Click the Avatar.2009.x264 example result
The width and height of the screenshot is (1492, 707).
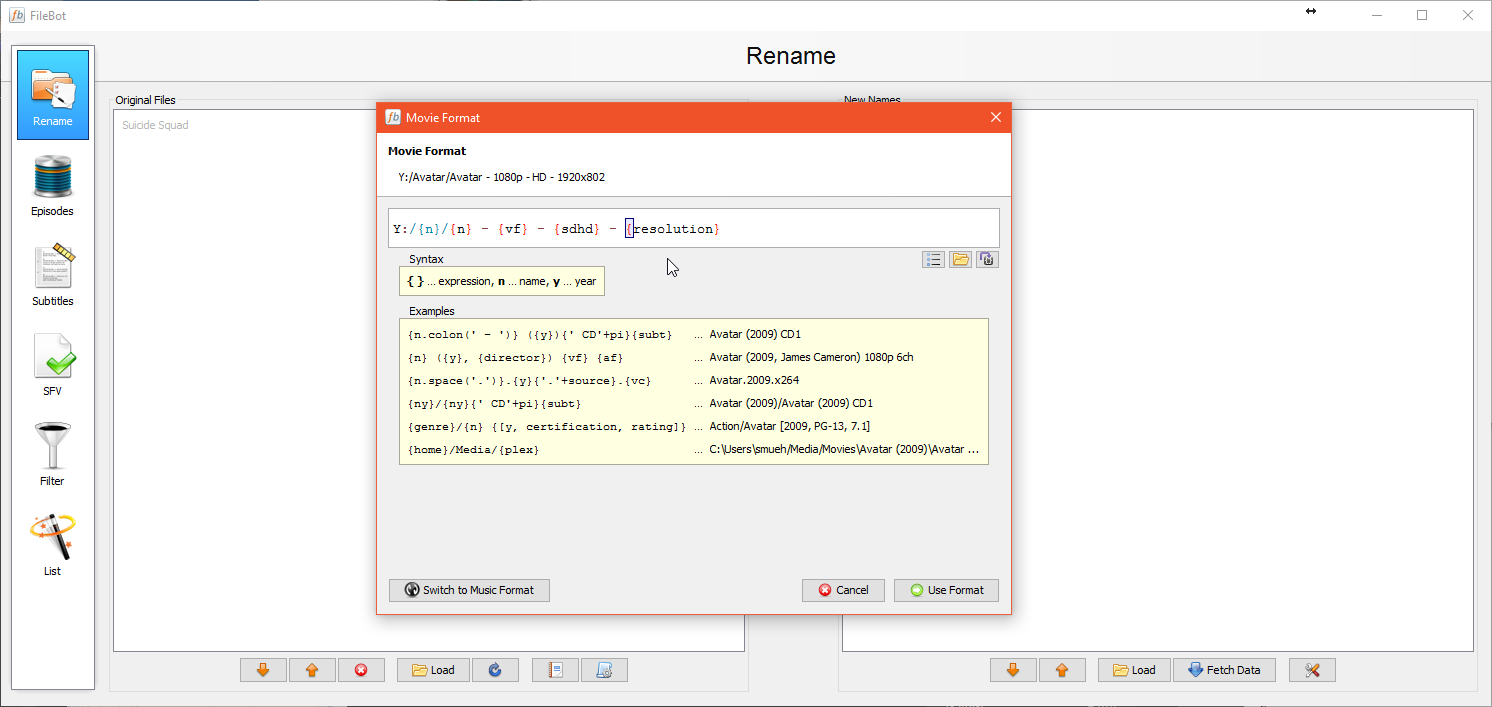(754, 380)
